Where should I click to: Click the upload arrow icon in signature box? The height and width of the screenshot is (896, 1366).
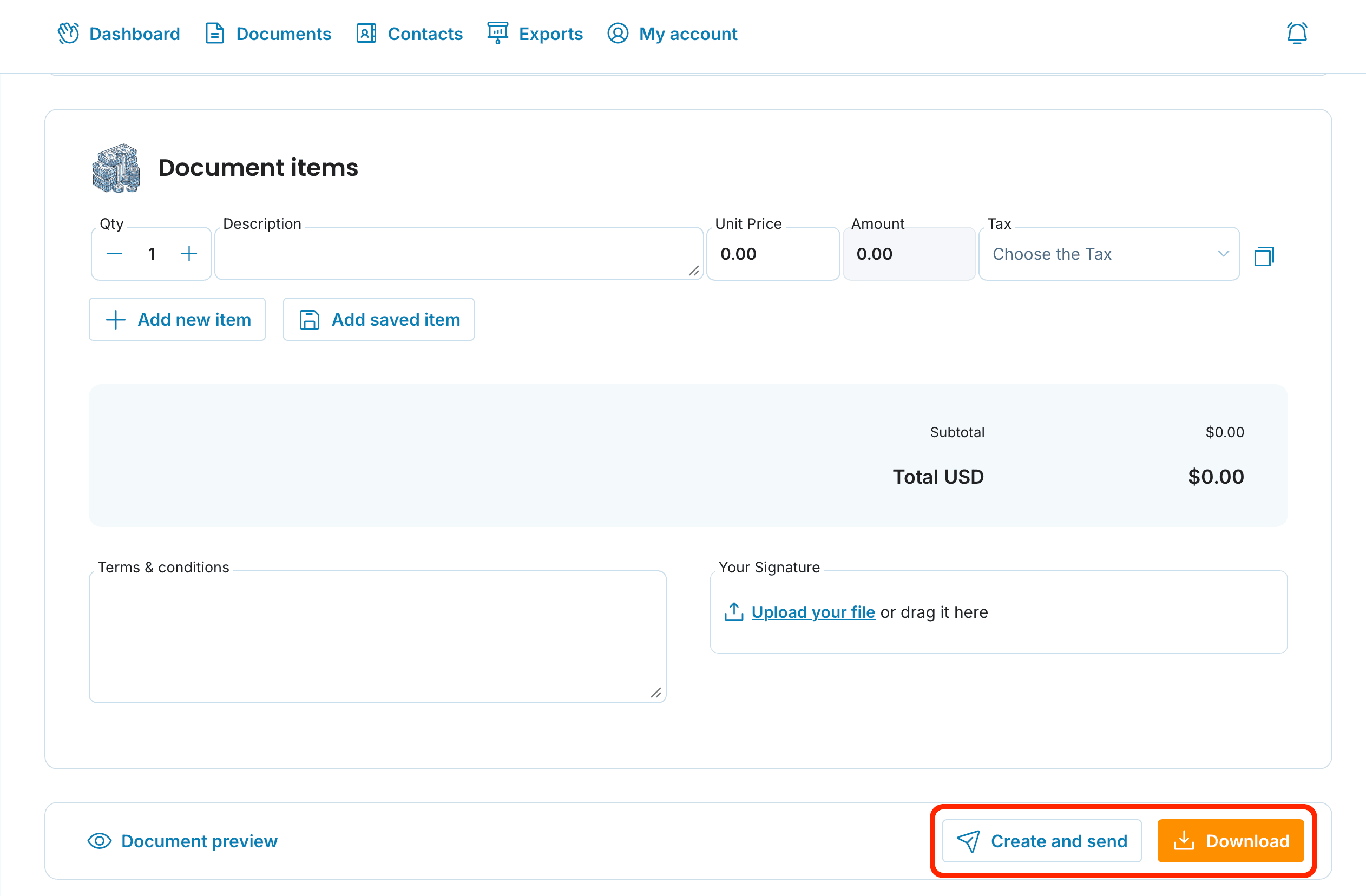(733, 611)
